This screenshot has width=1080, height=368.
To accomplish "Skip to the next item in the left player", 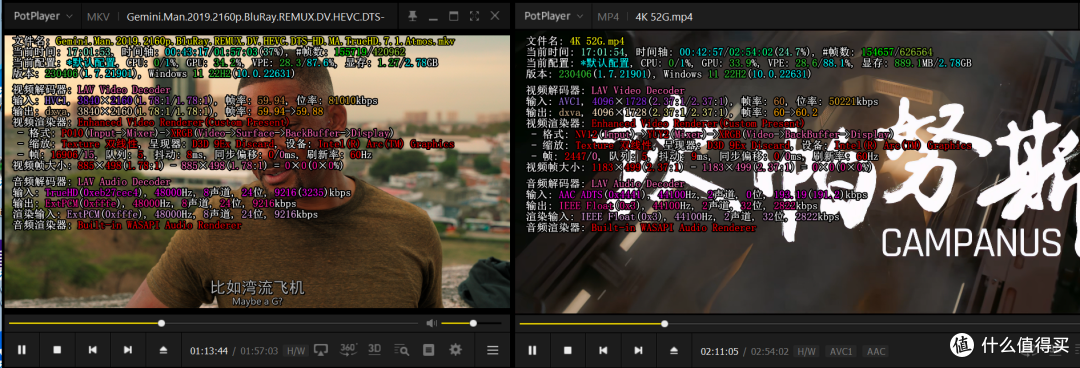I will tap(127, 350).
